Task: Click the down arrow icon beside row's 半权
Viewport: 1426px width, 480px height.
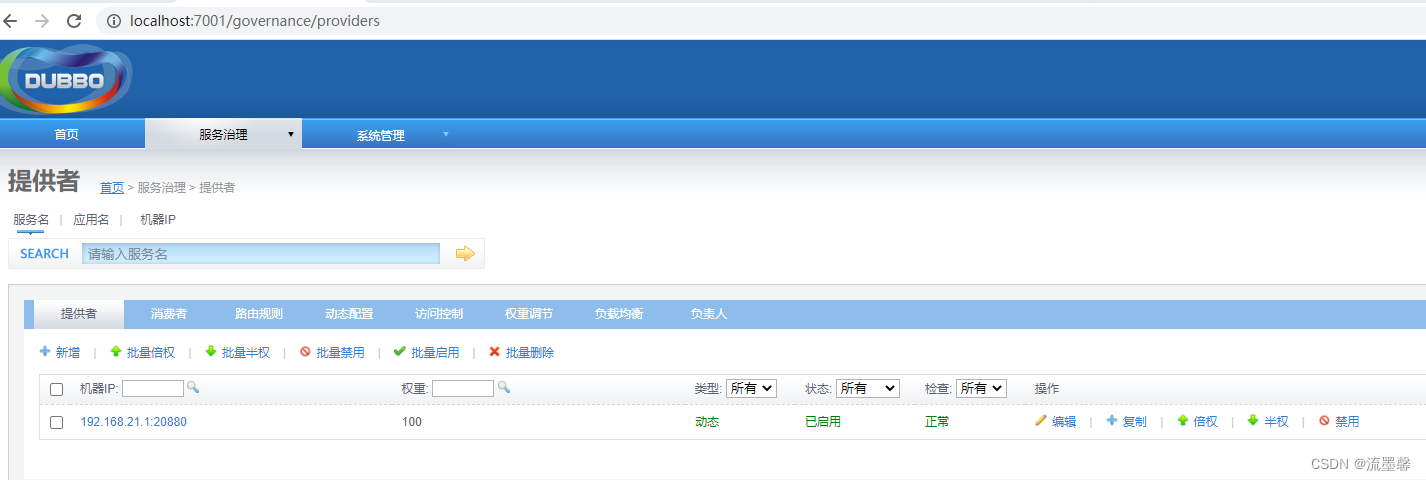Action: 1253,421
